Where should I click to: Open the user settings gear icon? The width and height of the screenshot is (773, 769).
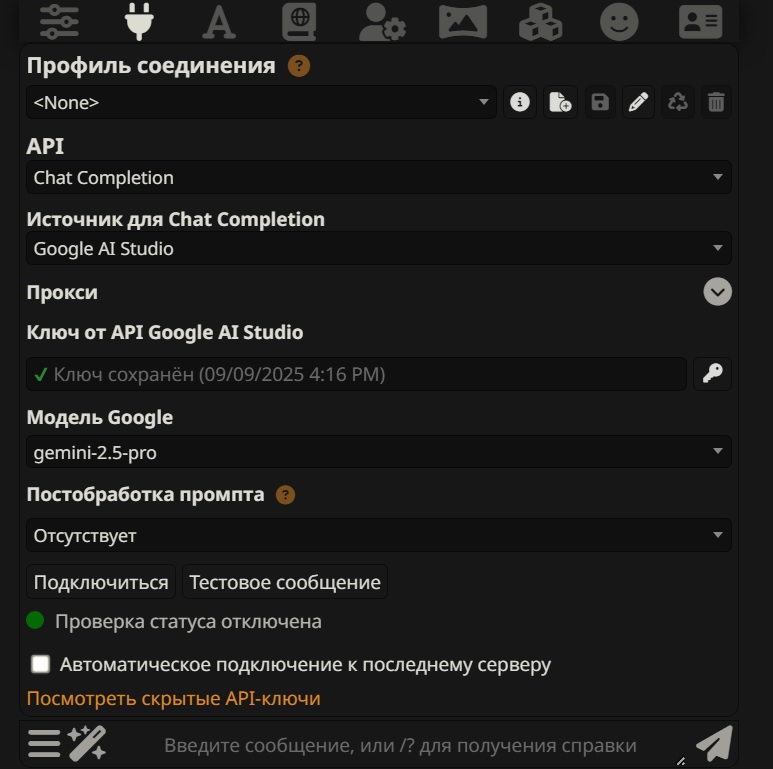pyautogui.click(x=380, y=21)
